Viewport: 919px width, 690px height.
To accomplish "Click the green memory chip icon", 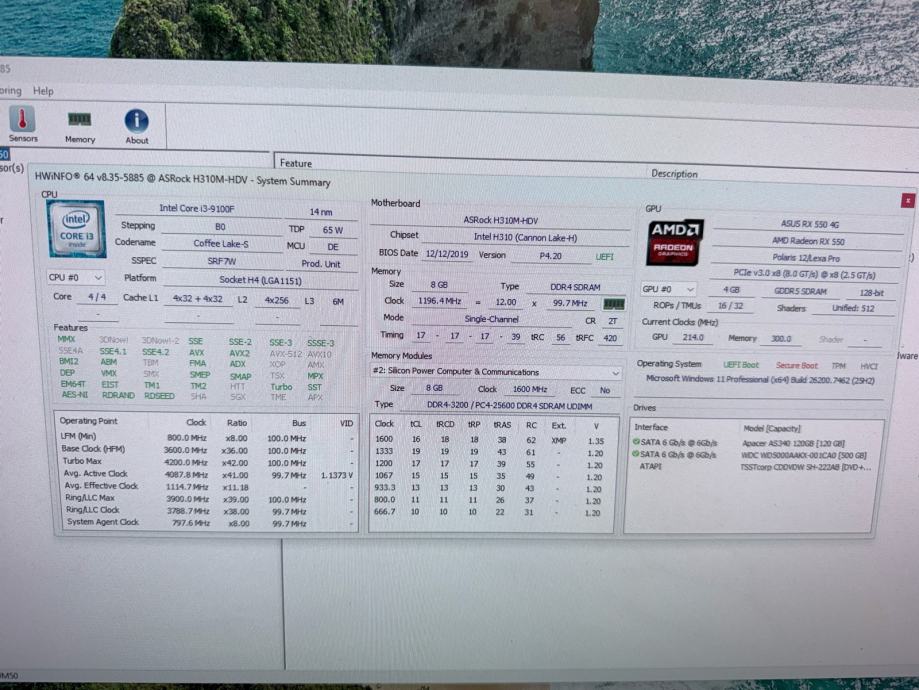I will (614, 304).
